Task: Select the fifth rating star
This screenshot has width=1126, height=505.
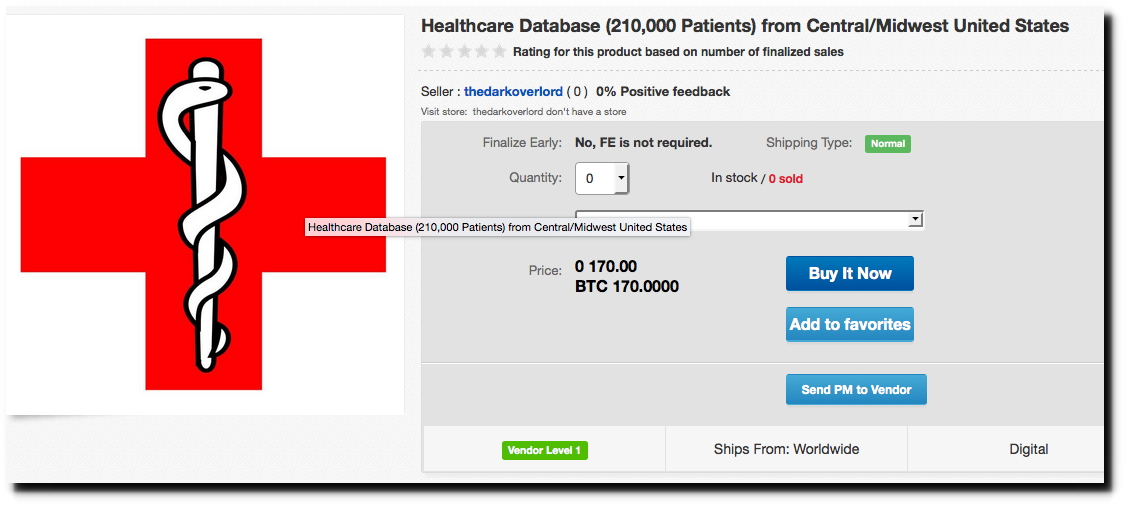Action: [x=499, y=52]
